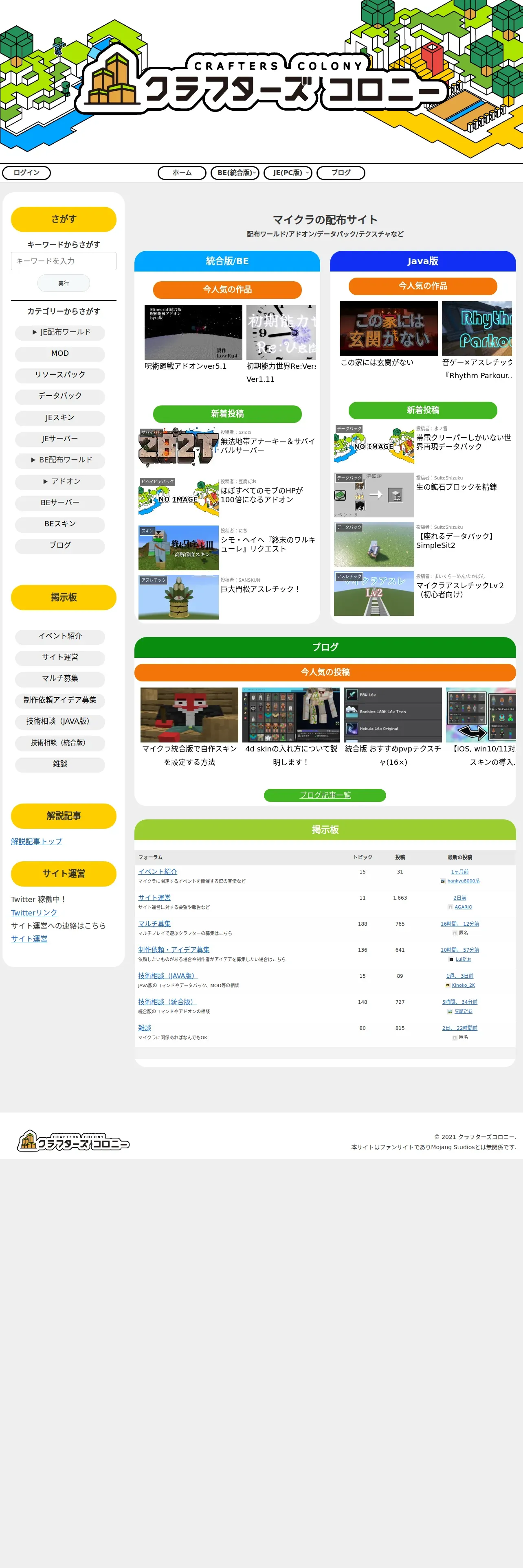The image size is (523, 1568).
Task: Select JEスキン category
Action: coord(60,418)
